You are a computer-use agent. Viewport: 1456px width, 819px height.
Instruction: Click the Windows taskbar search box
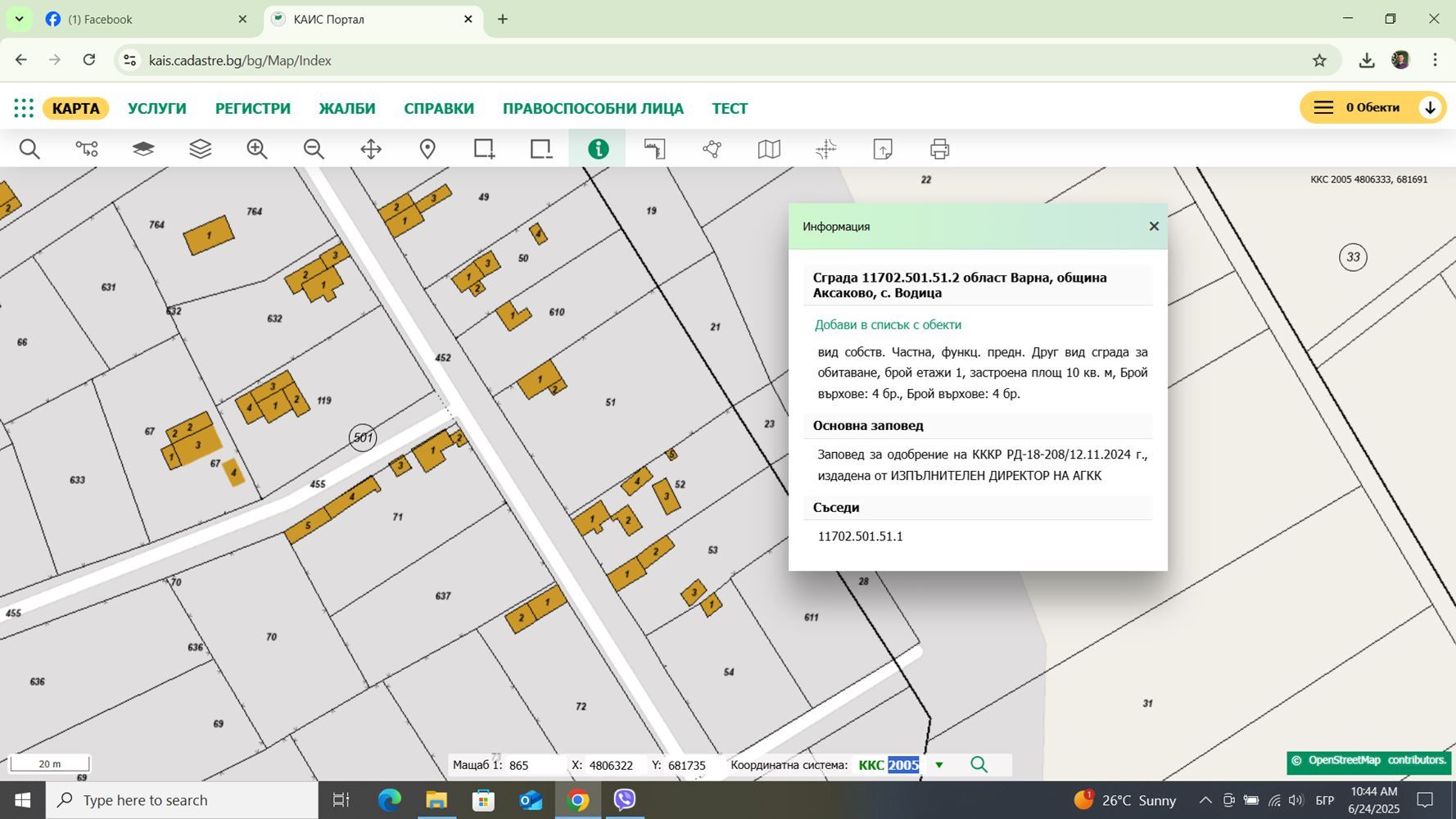coord(182,800)
